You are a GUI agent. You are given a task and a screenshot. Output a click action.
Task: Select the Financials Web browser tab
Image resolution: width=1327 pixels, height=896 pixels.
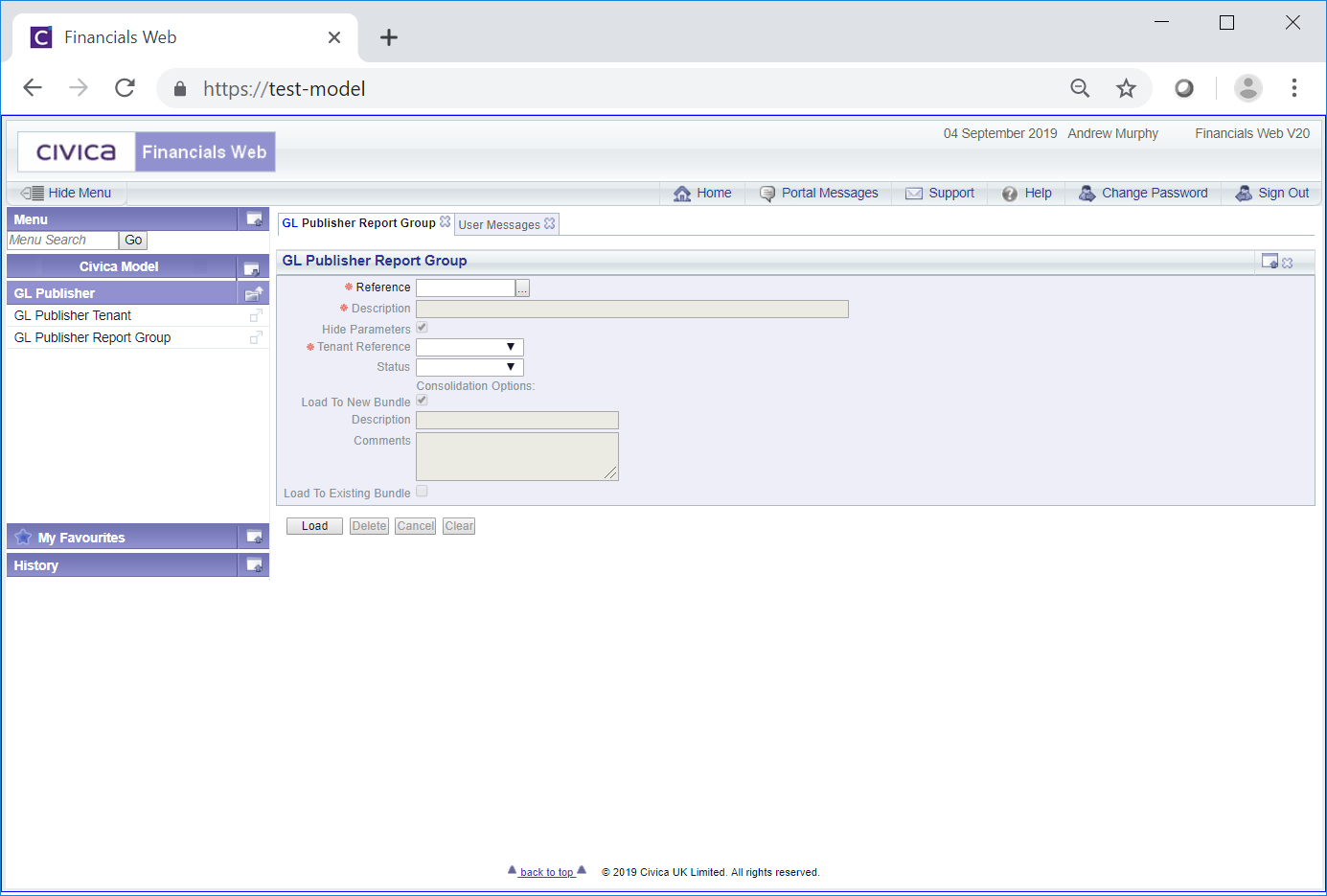pyautogui.click(x=185, y=37)
